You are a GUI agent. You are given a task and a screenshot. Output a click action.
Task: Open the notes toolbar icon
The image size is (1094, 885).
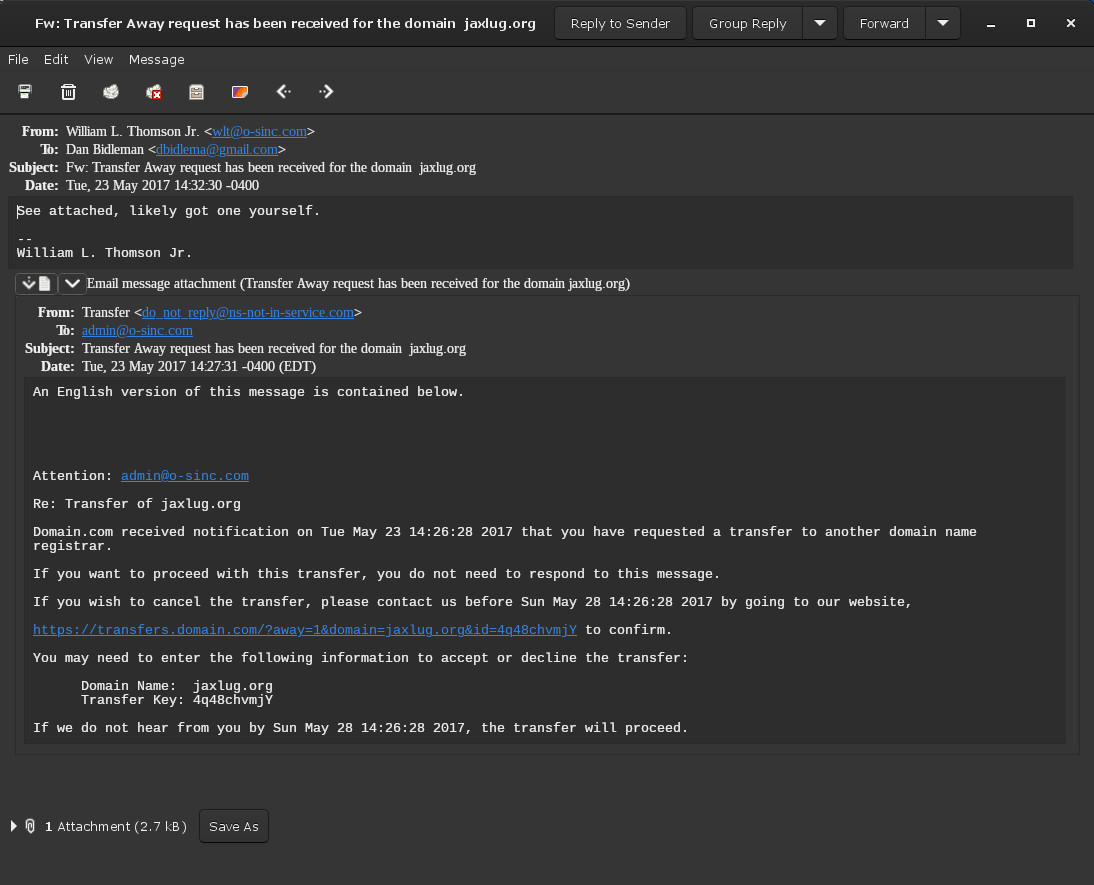click(x=196, y=91)
